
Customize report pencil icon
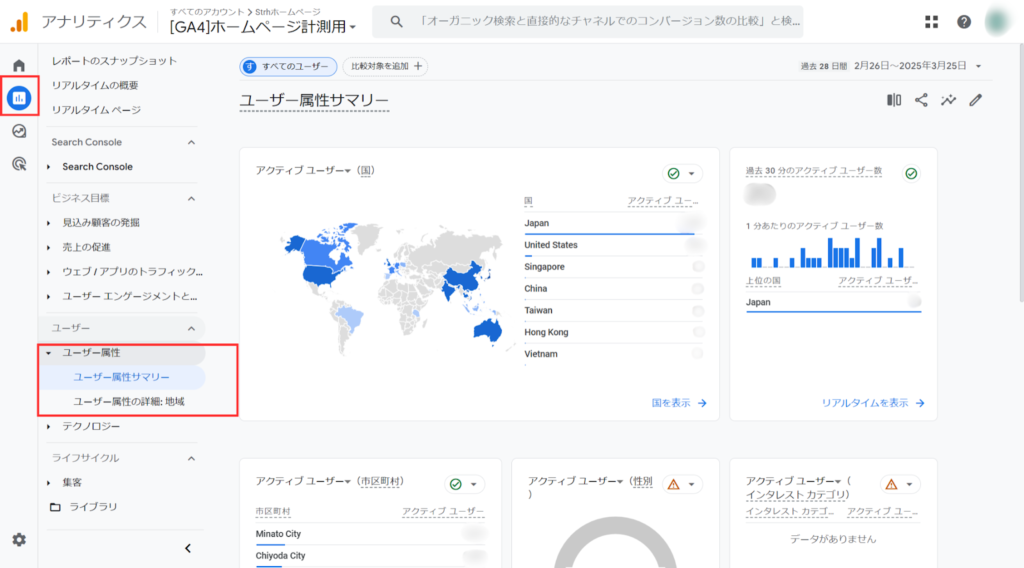point(976,100)
